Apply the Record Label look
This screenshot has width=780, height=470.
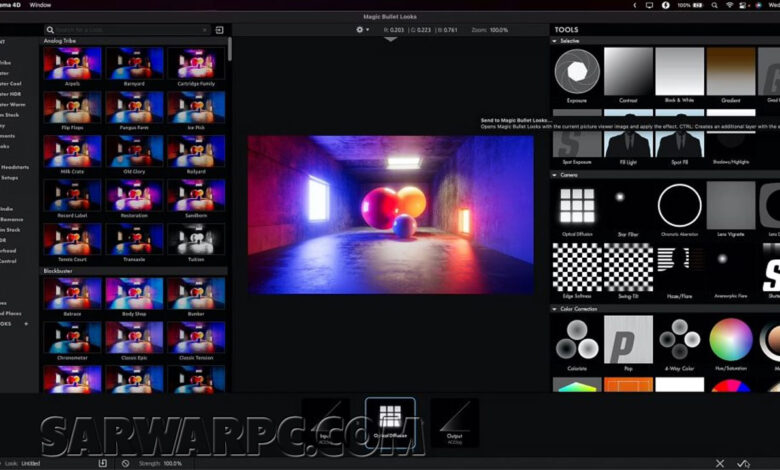[73, 195]
